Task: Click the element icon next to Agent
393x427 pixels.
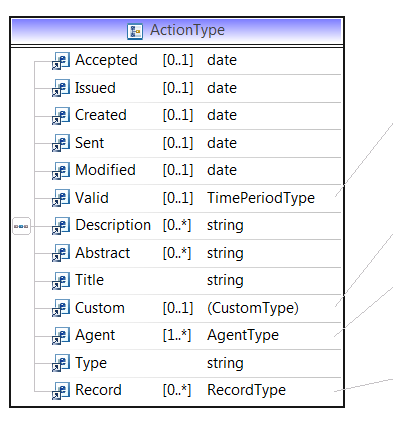Action: pyautogui.click(x=61, y=335)
